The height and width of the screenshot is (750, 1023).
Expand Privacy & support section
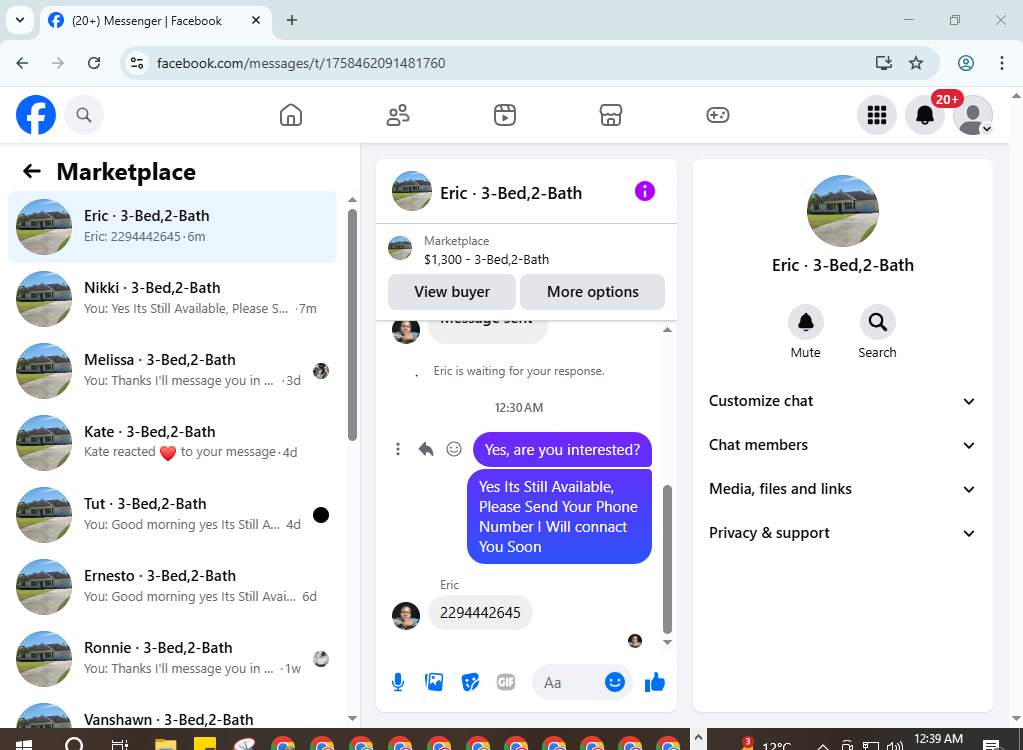842,533
